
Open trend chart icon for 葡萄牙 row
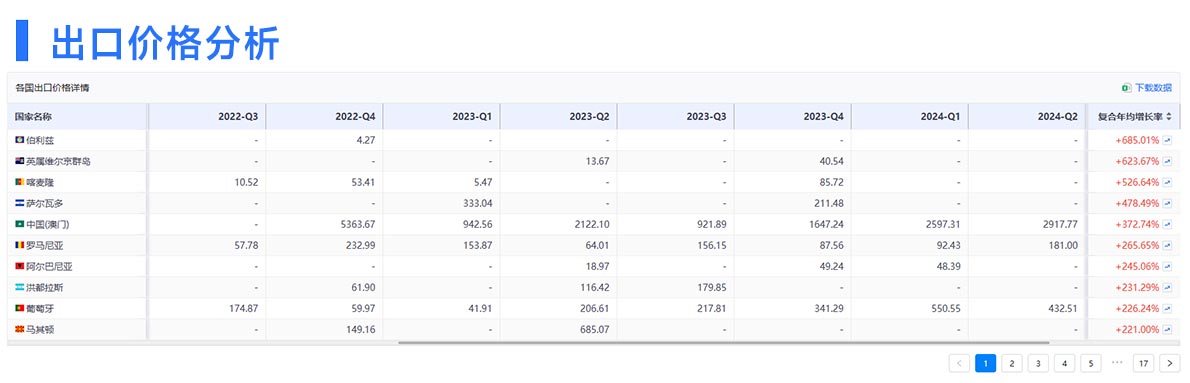[x=1168, y=309]
